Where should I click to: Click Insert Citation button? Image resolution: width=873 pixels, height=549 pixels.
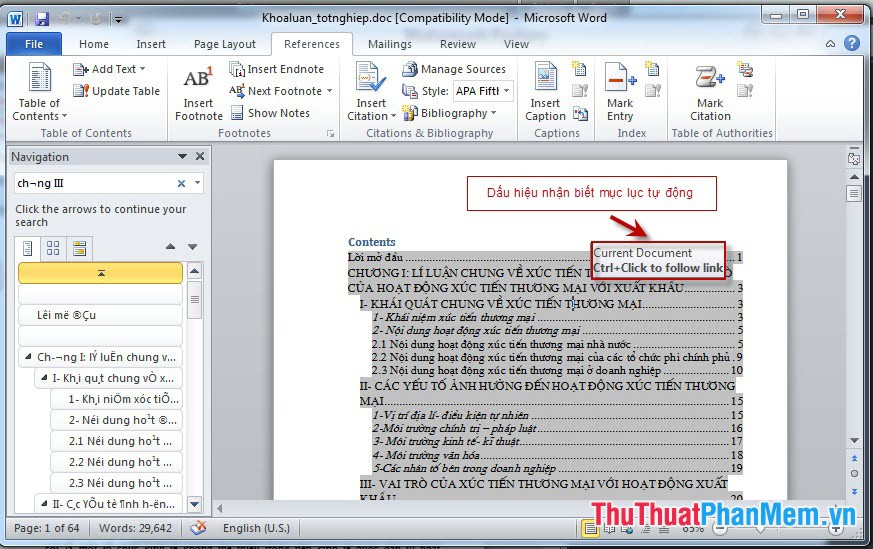point(371,91)
